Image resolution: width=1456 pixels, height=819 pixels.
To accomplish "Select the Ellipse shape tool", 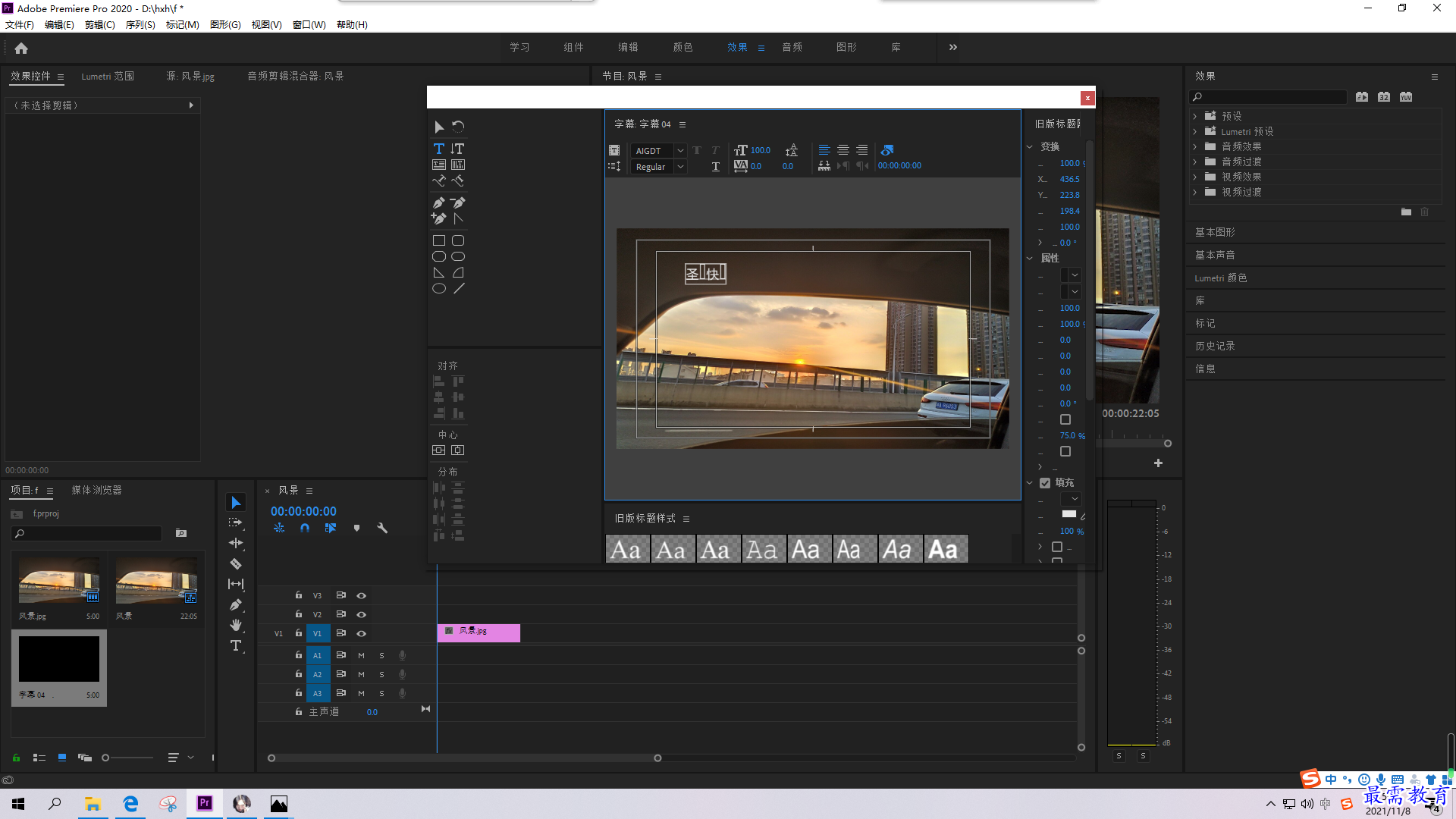I will [439, 288].
